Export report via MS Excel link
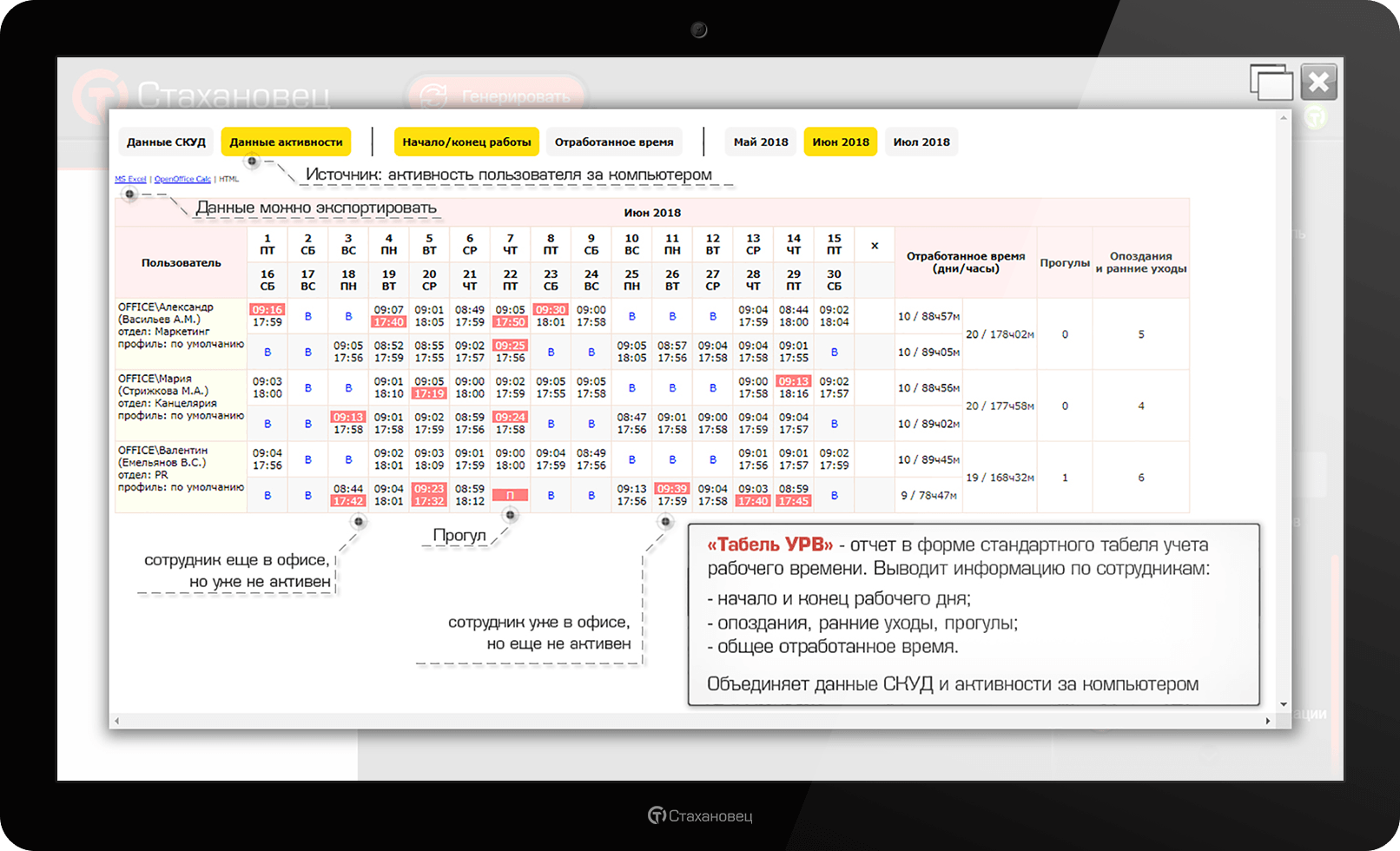Screen dimensions: 1400x851 click(x=130, y=179)
